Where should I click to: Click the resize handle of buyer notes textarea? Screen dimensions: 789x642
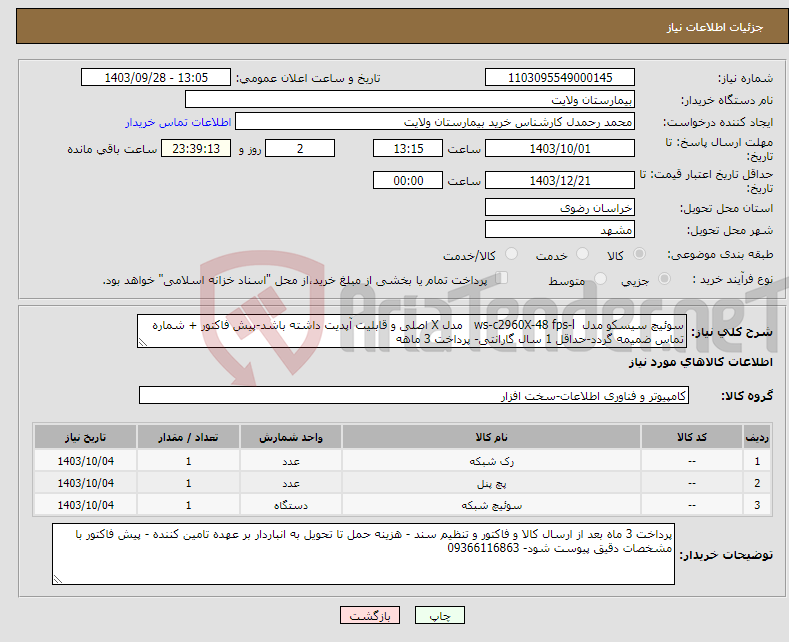click(x=58, y=579)
